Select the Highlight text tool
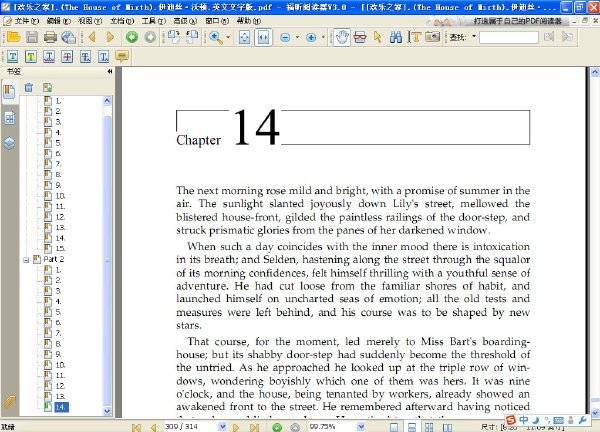The height and width of the screenshot is (432, 600). pos(31,57)
